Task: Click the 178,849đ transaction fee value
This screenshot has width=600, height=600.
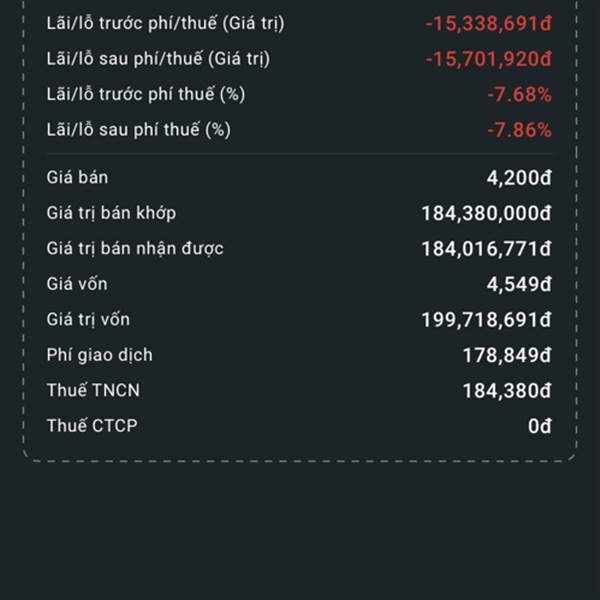Action: click(x=507, y=356)
